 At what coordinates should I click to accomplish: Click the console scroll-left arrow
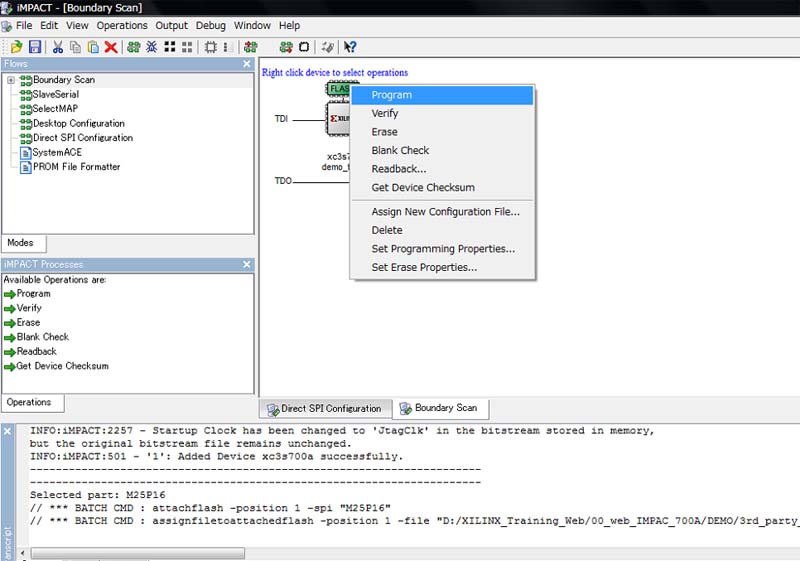coord(22,553)
